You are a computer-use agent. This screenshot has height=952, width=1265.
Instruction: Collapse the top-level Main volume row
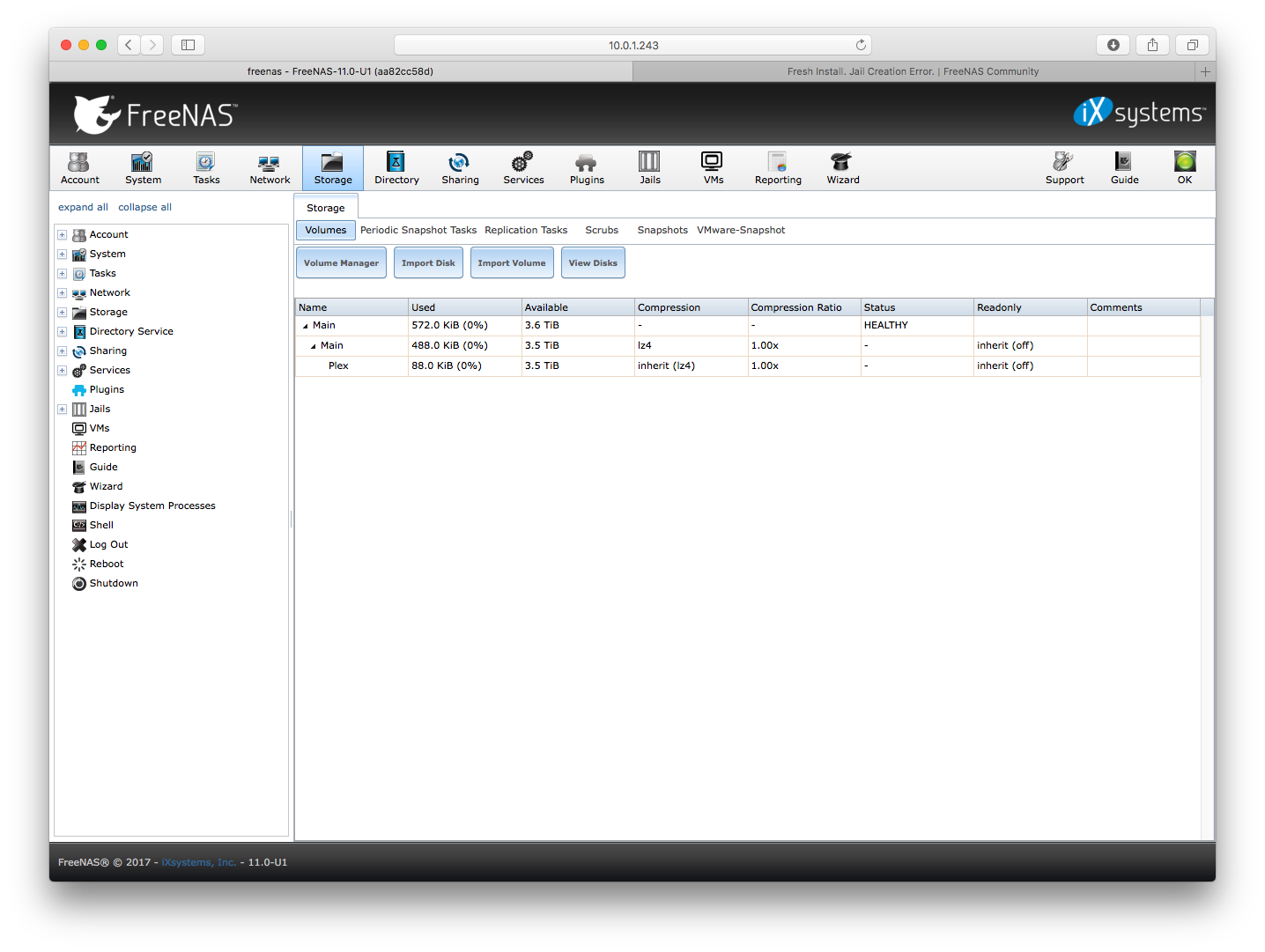(x=306, y=326)
